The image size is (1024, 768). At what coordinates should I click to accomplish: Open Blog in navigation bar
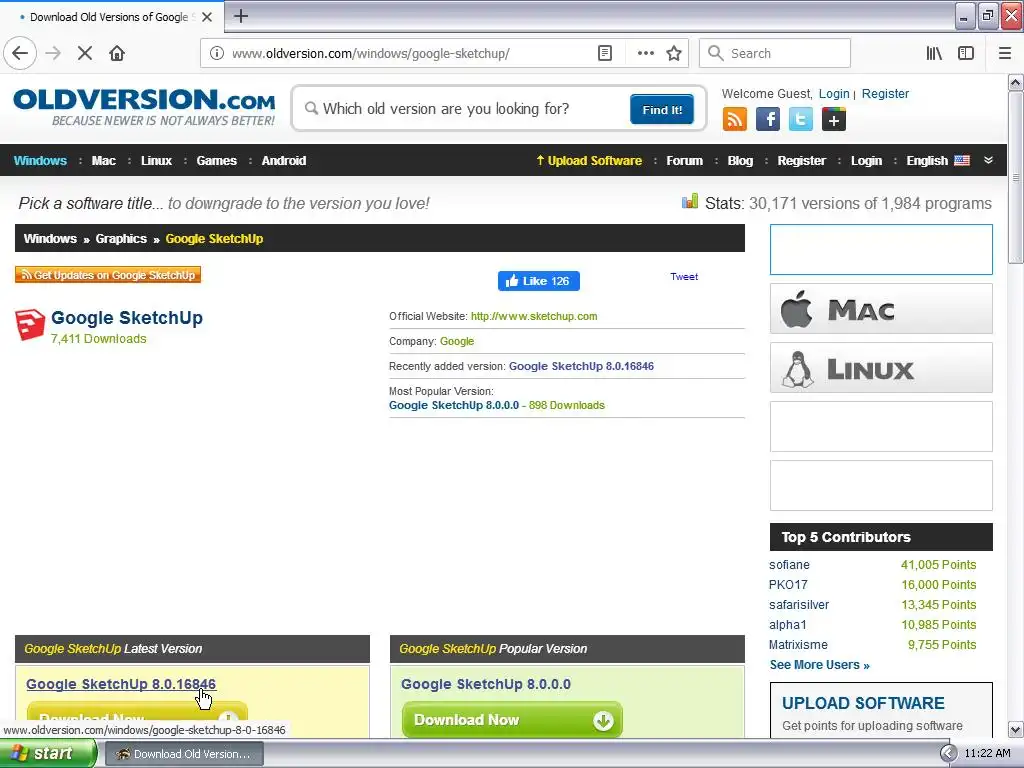pos(740,161)
